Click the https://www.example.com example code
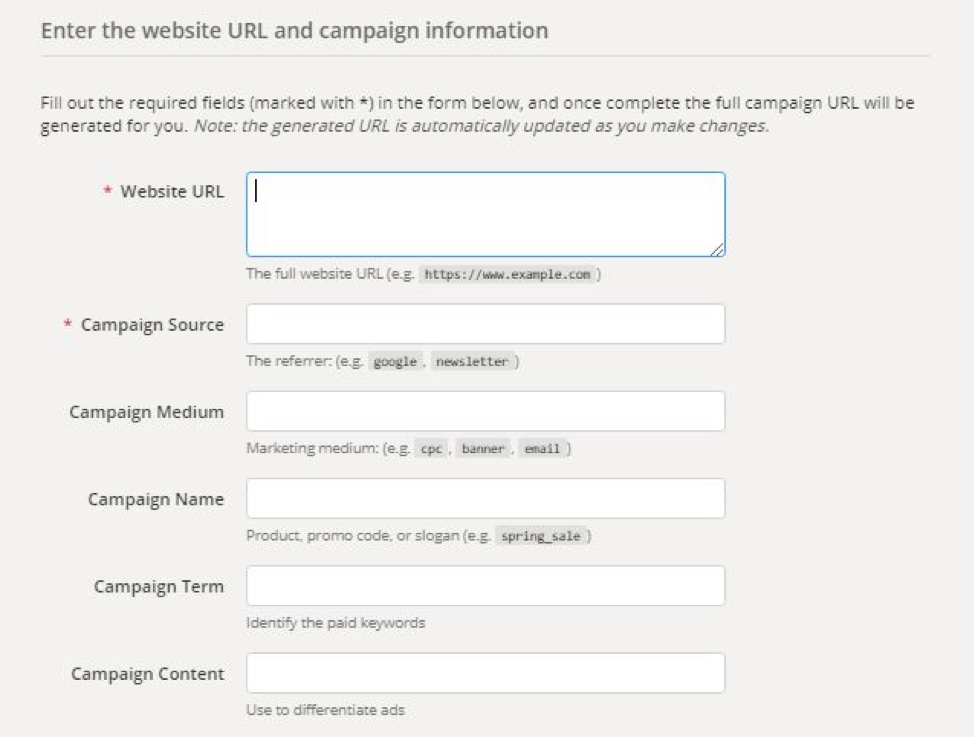 point(507,274)
